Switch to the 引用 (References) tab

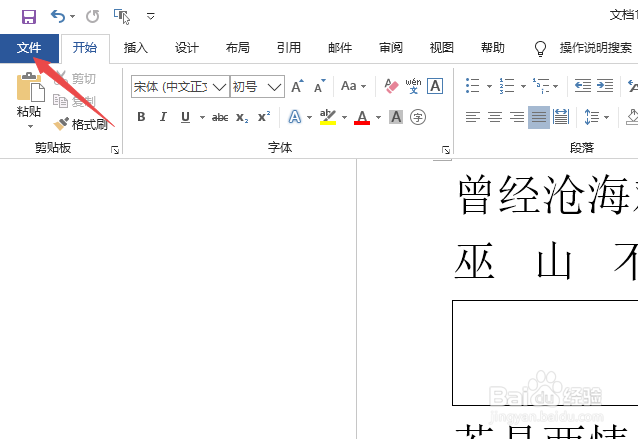(x=289, y=48)
